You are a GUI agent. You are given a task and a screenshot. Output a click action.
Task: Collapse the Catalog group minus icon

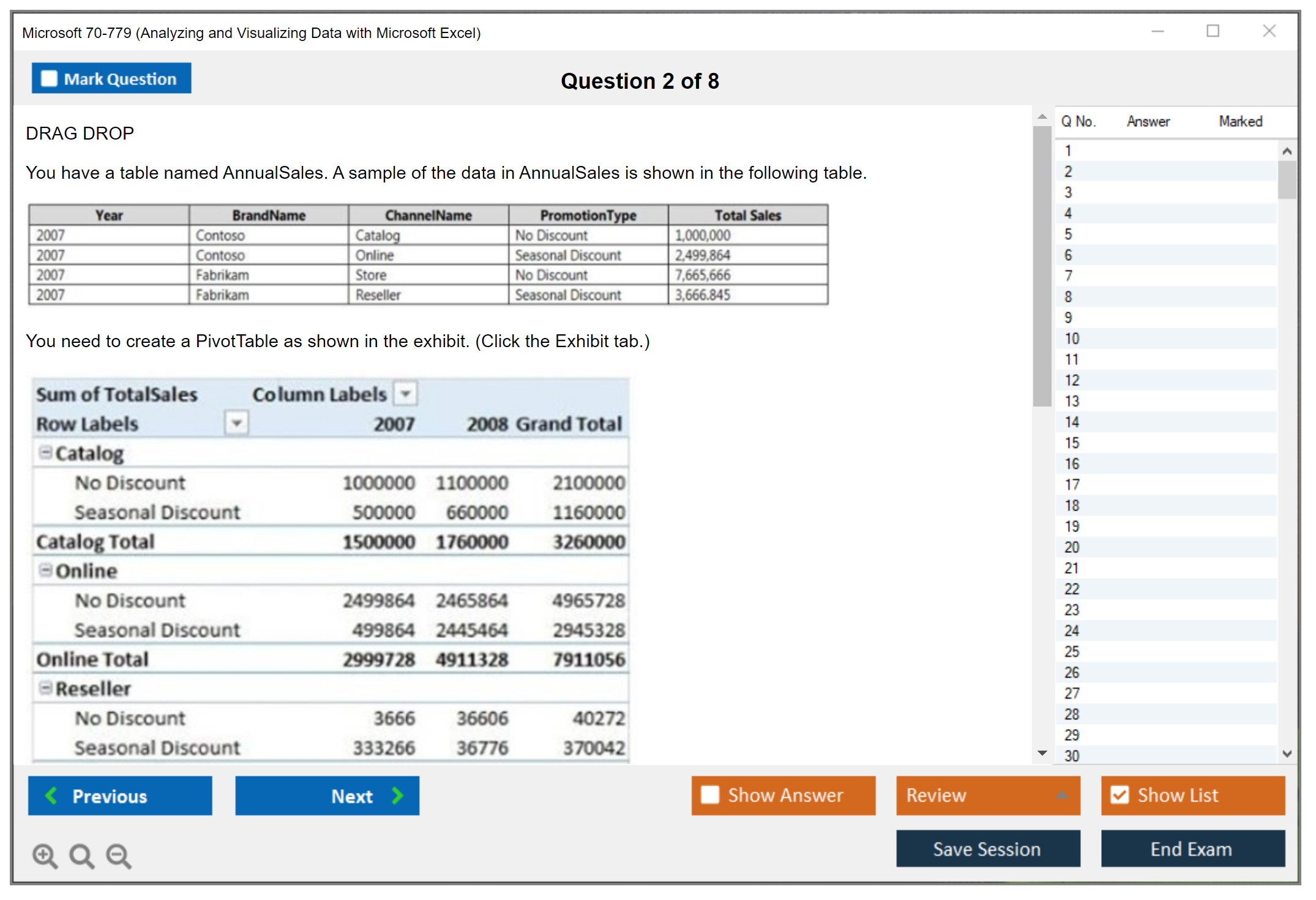(x=45, y=452)
